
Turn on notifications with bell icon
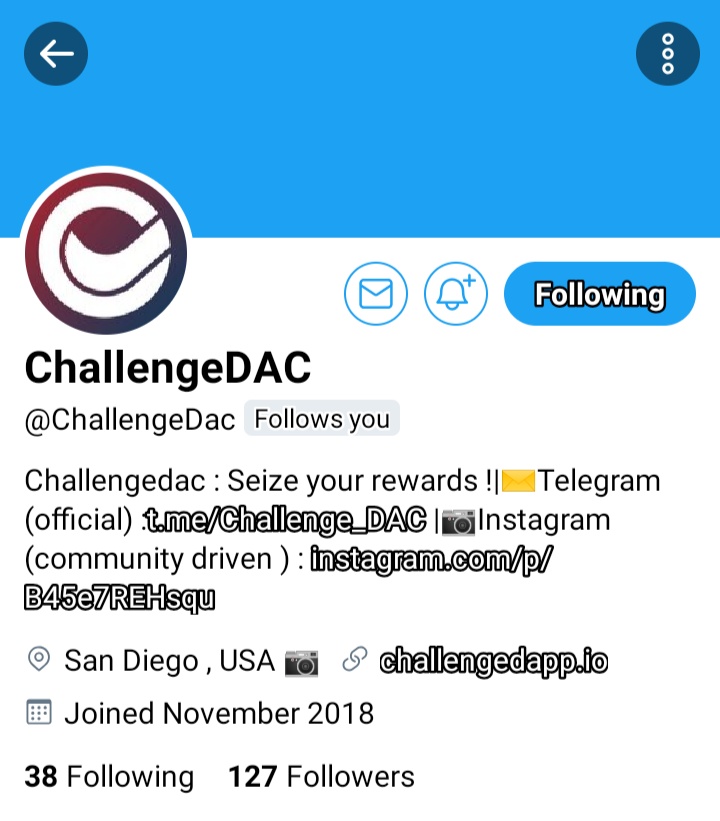[456, 294]
